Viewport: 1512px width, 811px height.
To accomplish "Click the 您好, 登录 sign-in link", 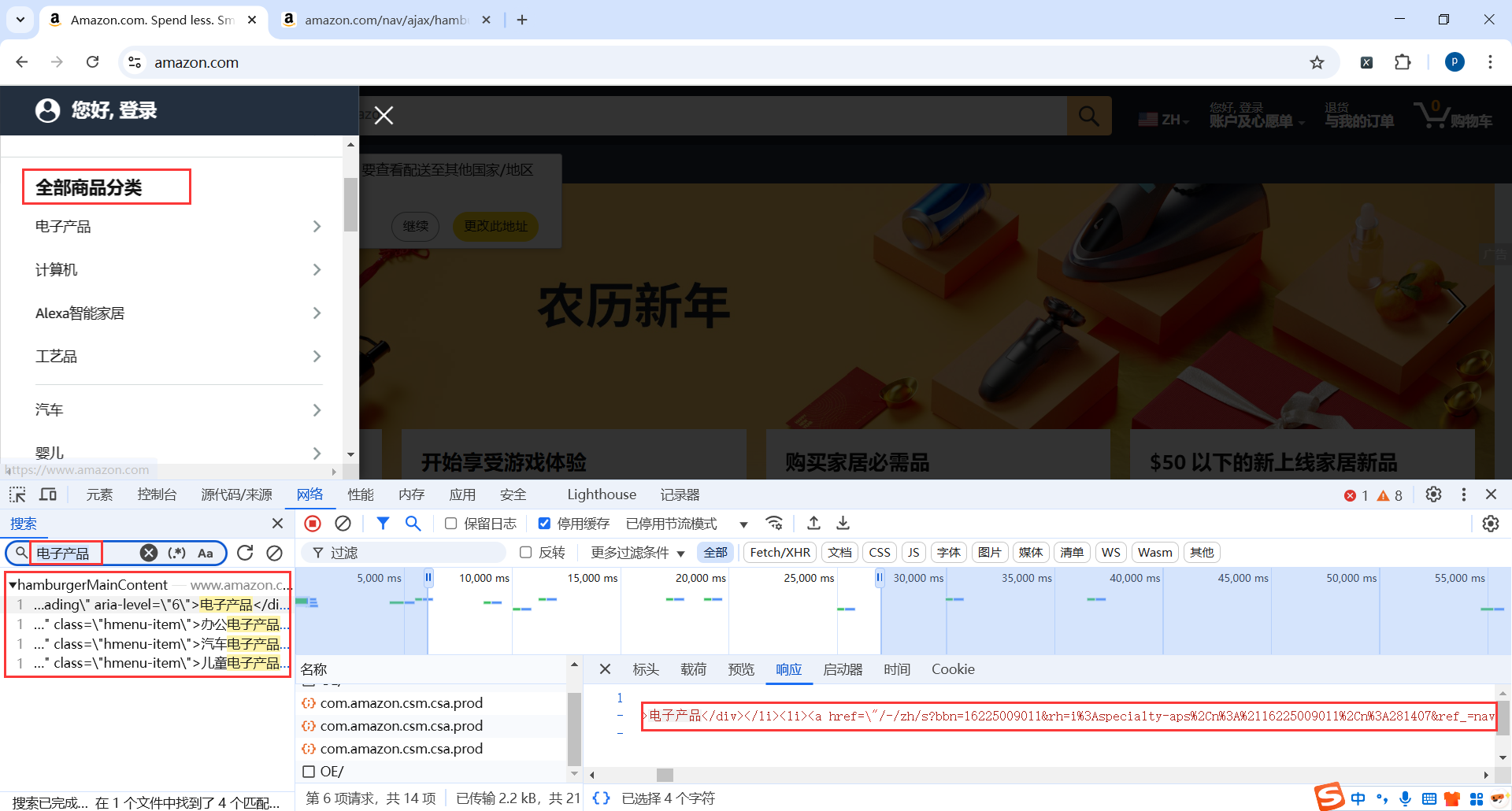I will [x=114, y=110].
